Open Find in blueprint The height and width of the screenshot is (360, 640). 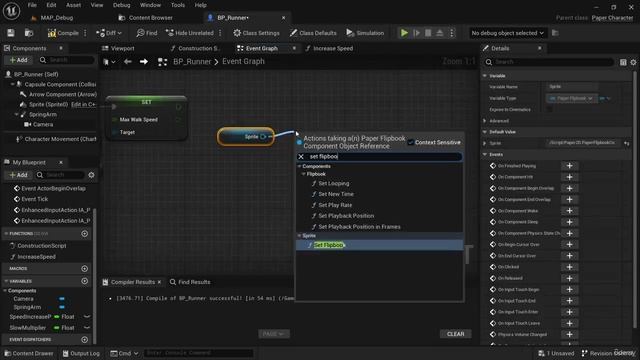[147, 33]
